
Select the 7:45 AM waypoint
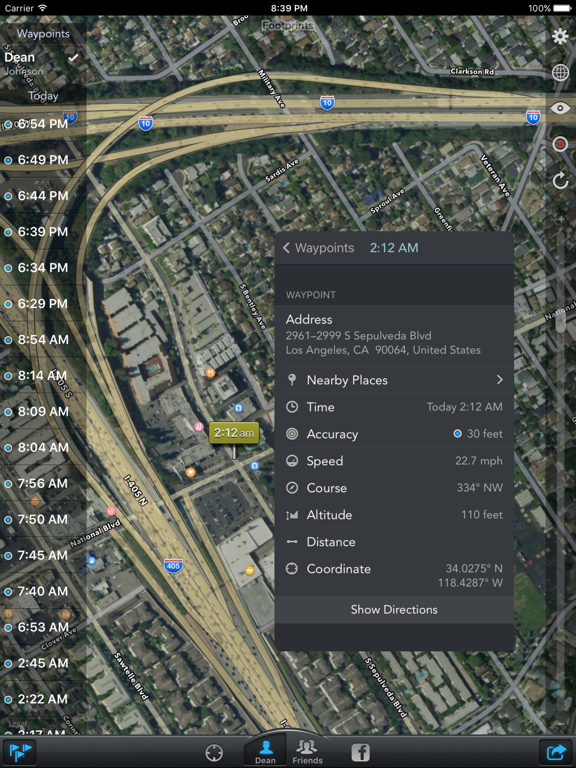43,555
